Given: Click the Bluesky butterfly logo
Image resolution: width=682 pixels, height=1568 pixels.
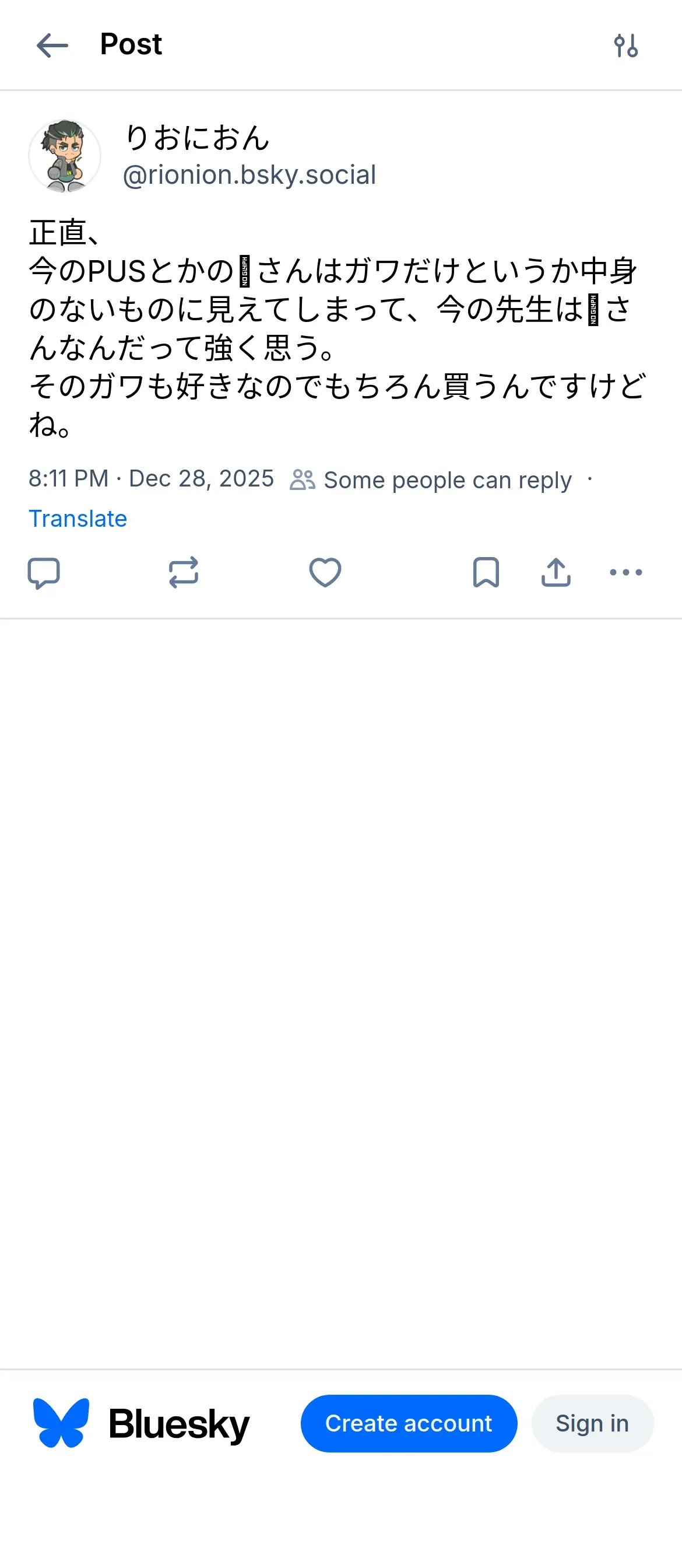Looking at the screenshot, I should (x=61, y=1423).
